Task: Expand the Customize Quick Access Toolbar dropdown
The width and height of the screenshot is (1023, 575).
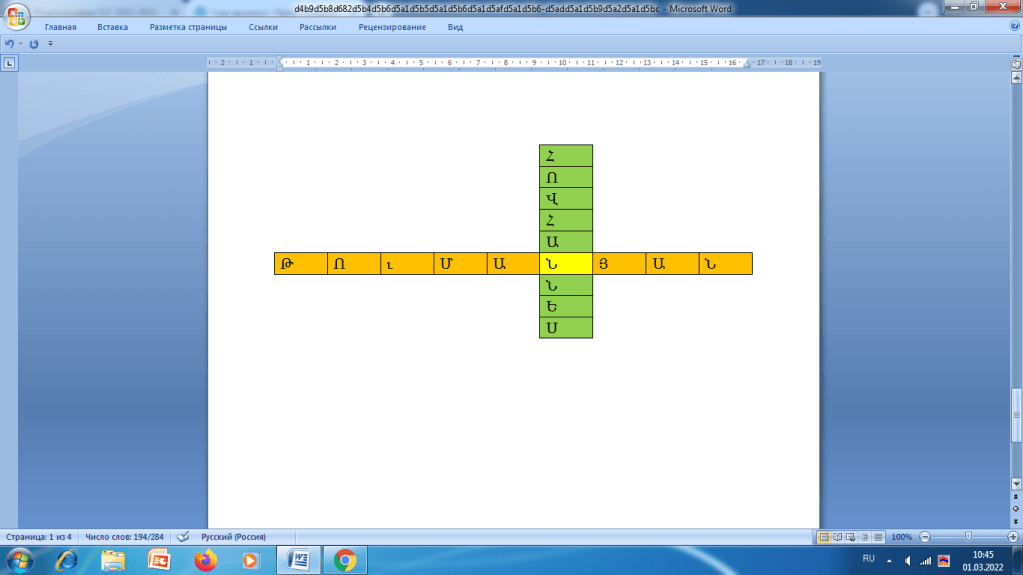Action: click(51, 44)
